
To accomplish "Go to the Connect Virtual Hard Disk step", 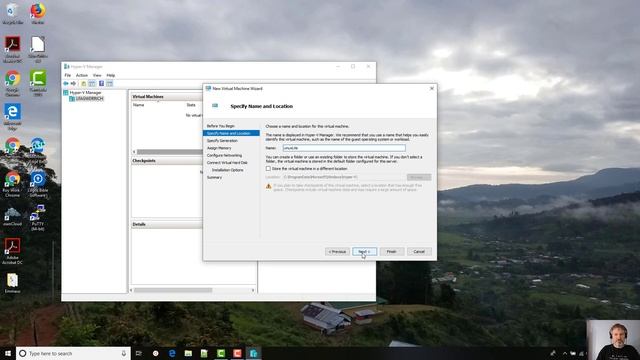I will (227, 163).
